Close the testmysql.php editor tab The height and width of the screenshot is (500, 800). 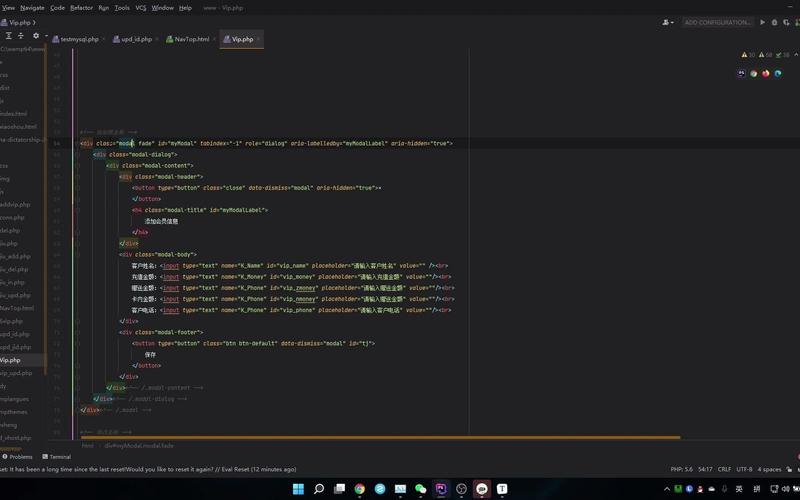point(104,39)
